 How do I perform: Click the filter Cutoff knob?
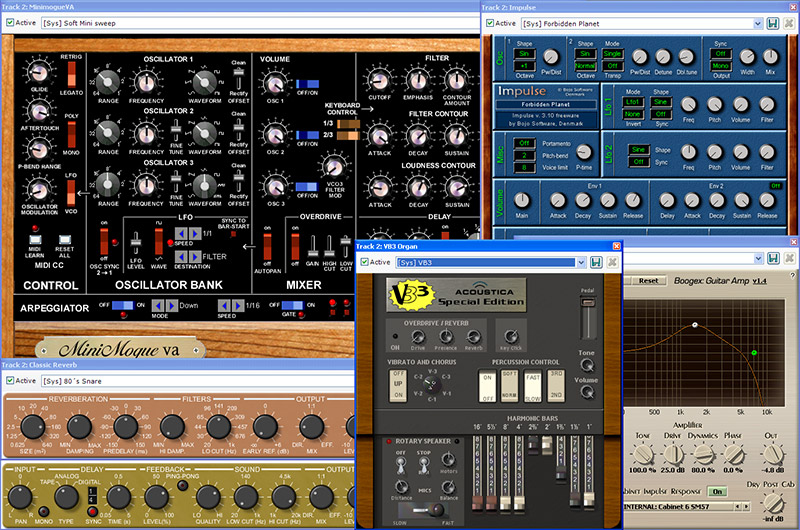coord(380,81)
